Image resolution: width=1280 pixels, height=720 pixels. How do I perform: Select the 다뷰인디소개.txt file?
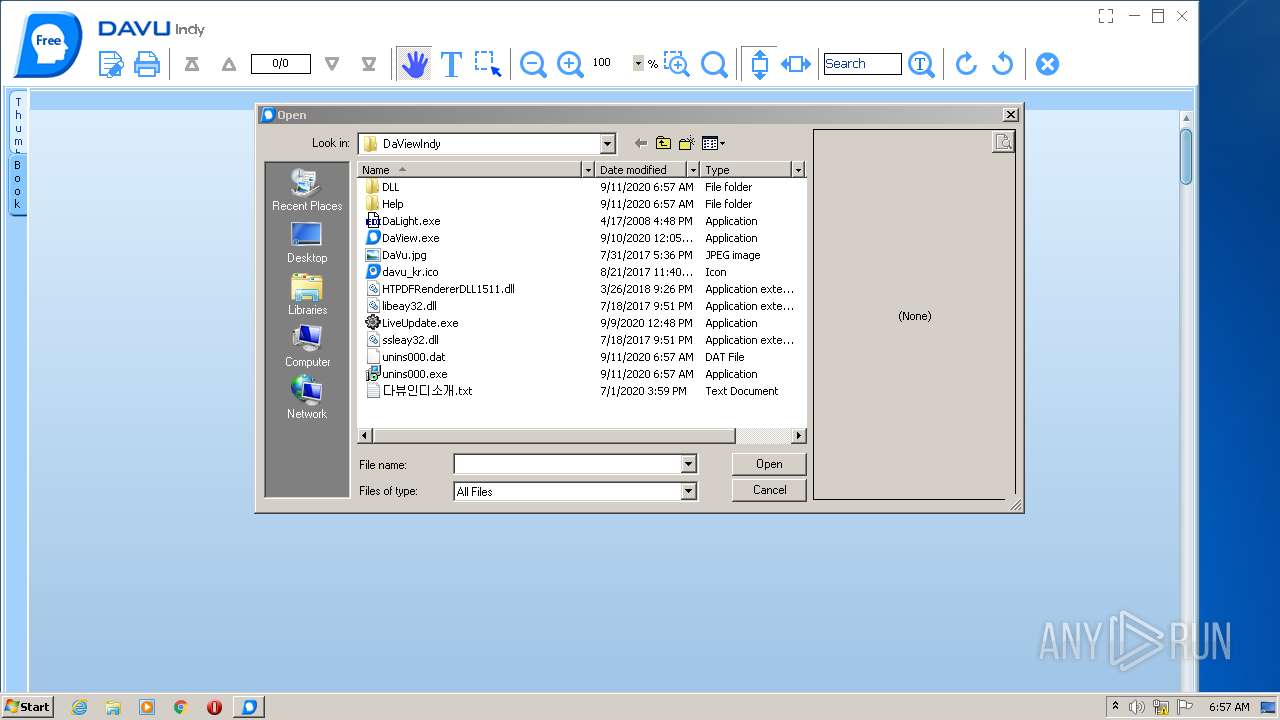coord(419,391)
